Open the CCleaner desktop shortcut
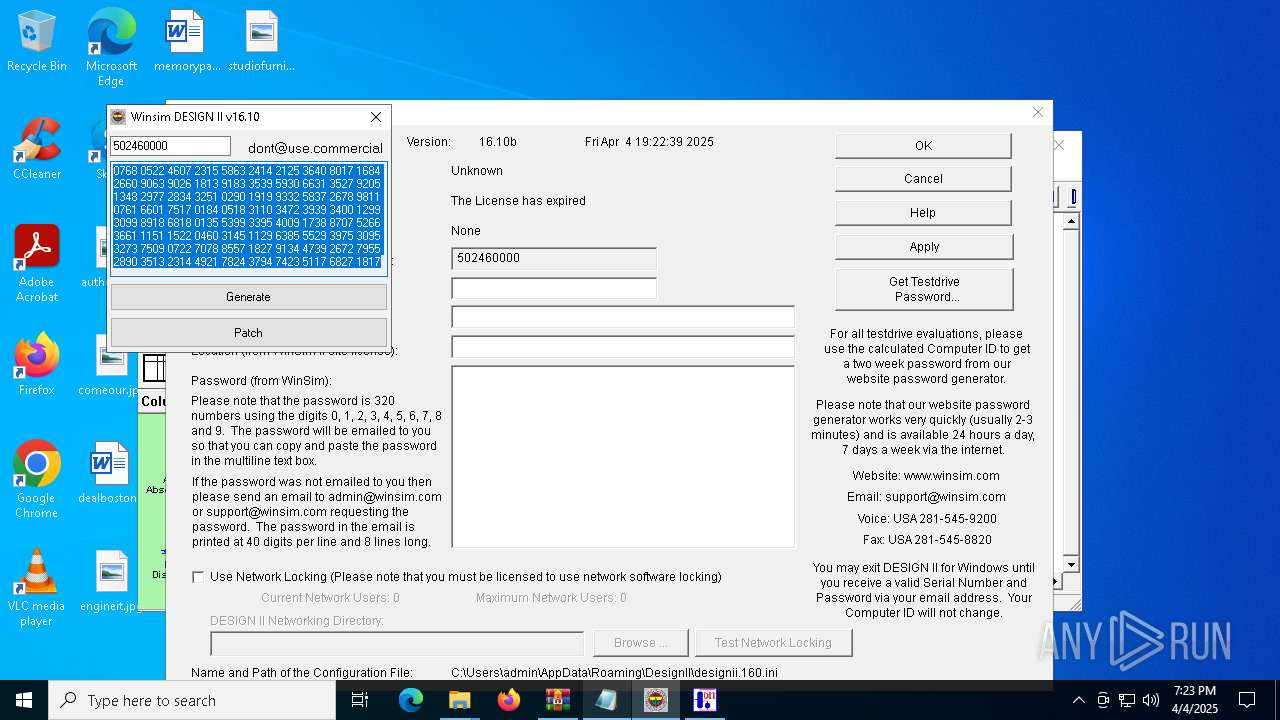1280x720 pixels. tap(37, 148)
